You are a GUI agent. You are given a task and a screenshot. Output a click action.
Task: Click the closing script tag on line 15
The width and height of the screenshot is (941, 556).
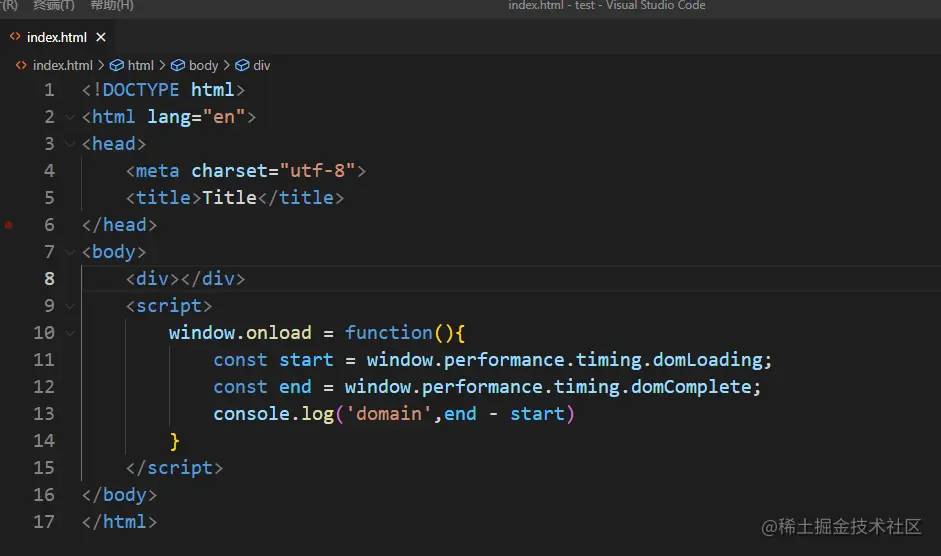click(x=175, y=468)
